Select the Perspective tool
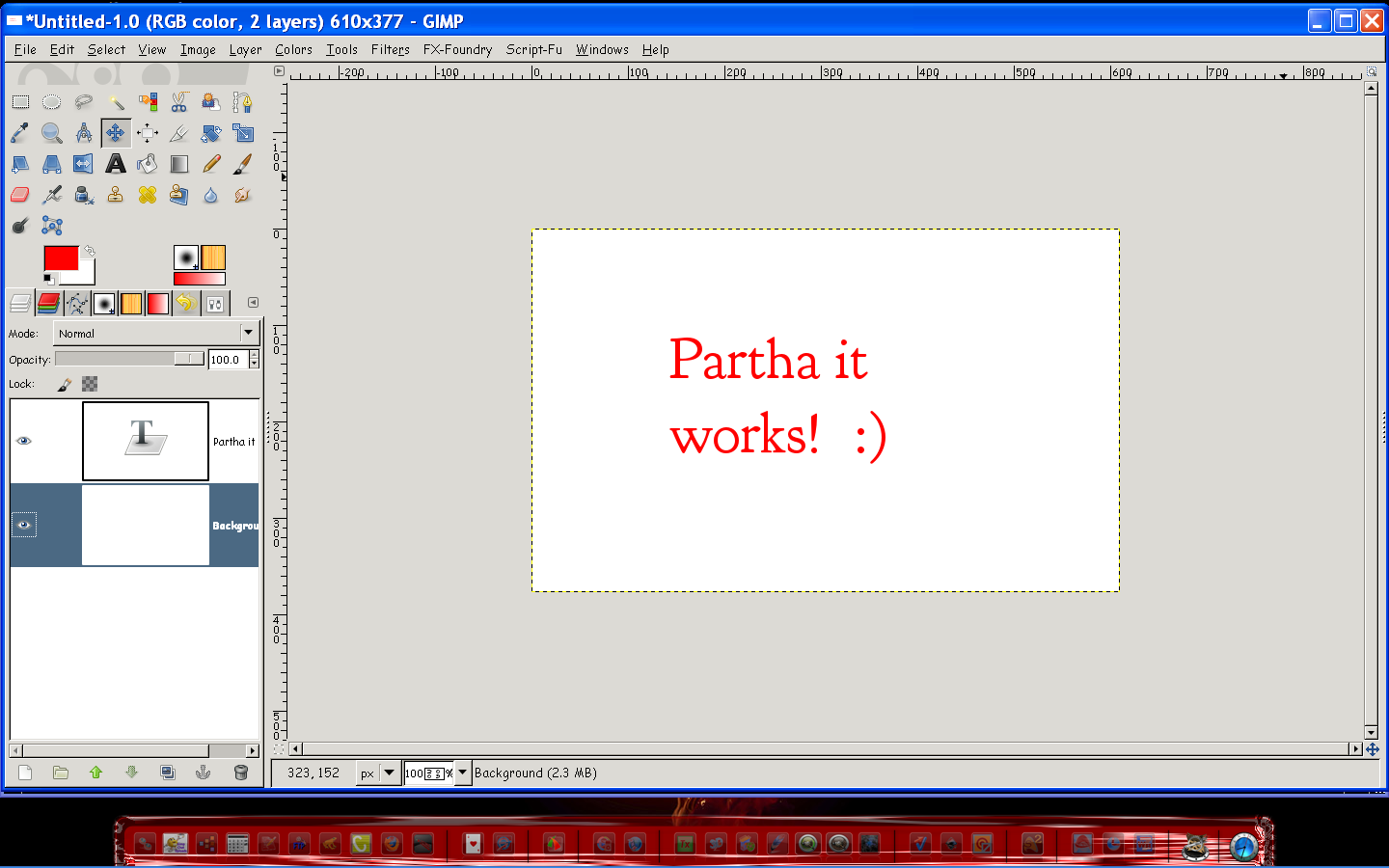The image size is (1389, 868). [52, 164]
